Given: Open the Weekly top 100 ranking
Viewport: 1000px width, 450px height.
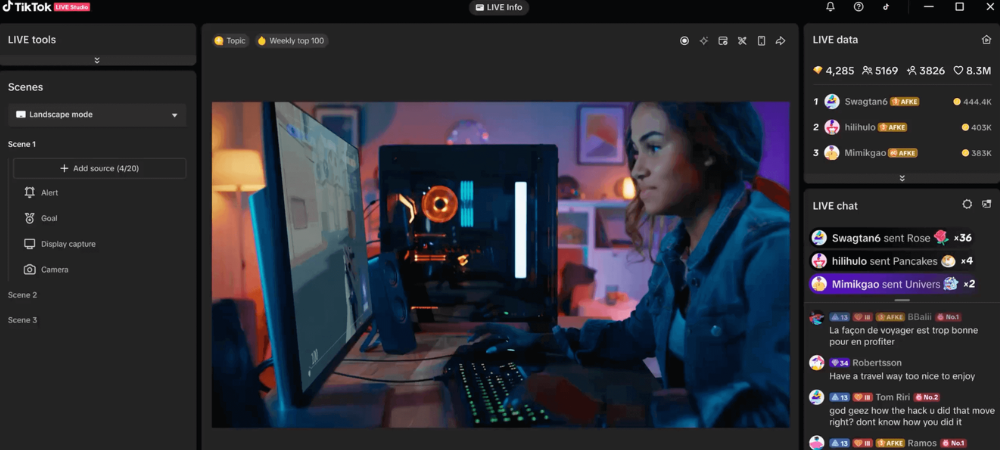Looking at the screenshot, I should (x=291, y=41).
